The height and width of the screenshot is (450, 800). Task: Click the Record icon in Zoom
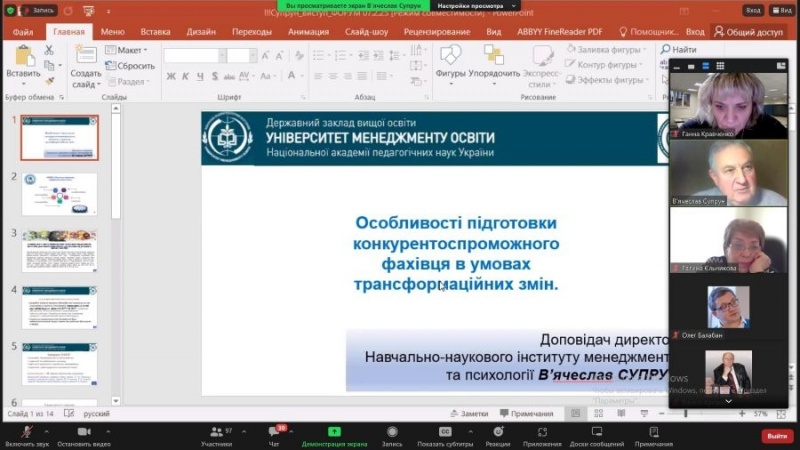click(392, 431)
